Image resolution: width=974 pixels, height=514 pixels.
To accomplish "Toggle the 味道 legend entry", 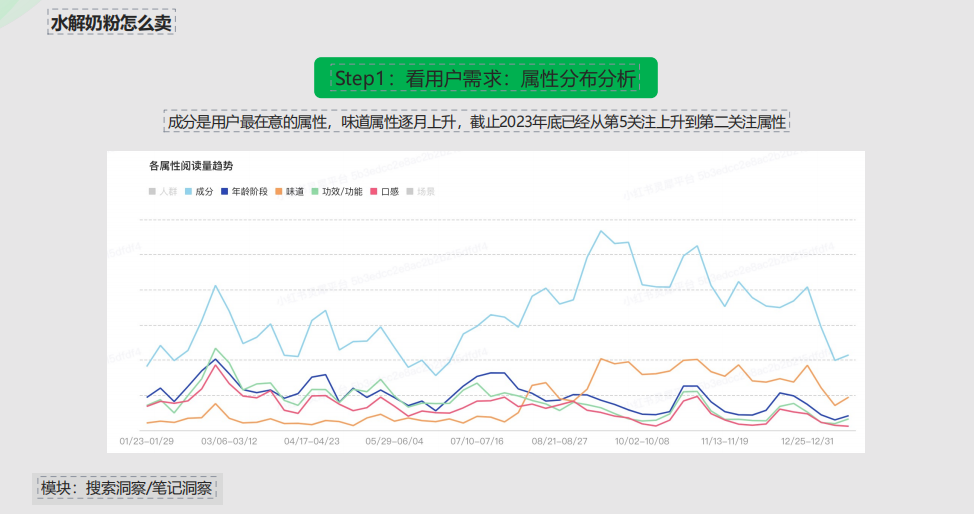I will click(x=289, y=192).
